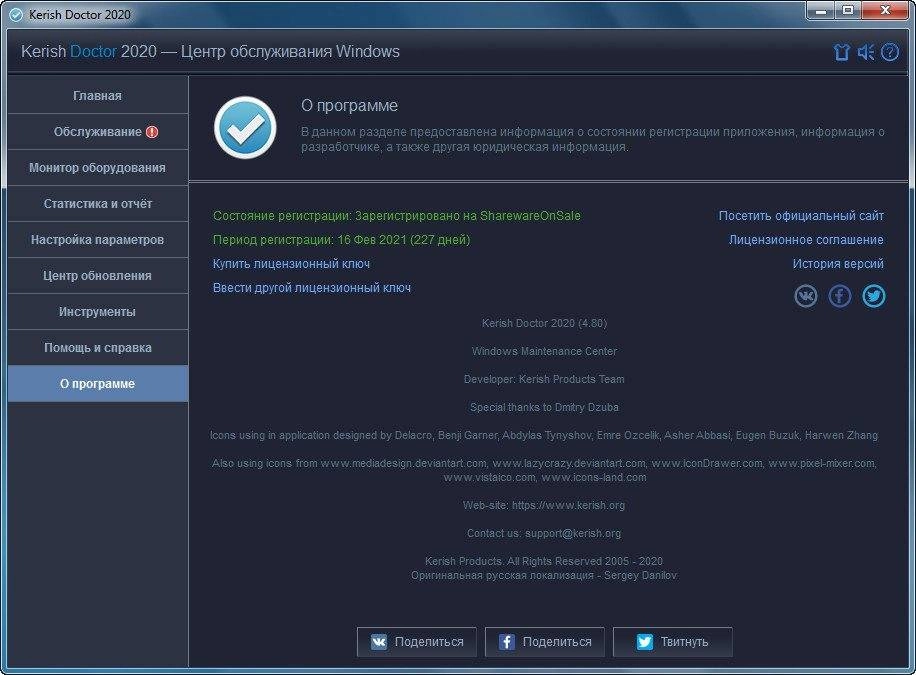Click the 'Special thanks to Dmitry Dzuba' text

point(544,407)
